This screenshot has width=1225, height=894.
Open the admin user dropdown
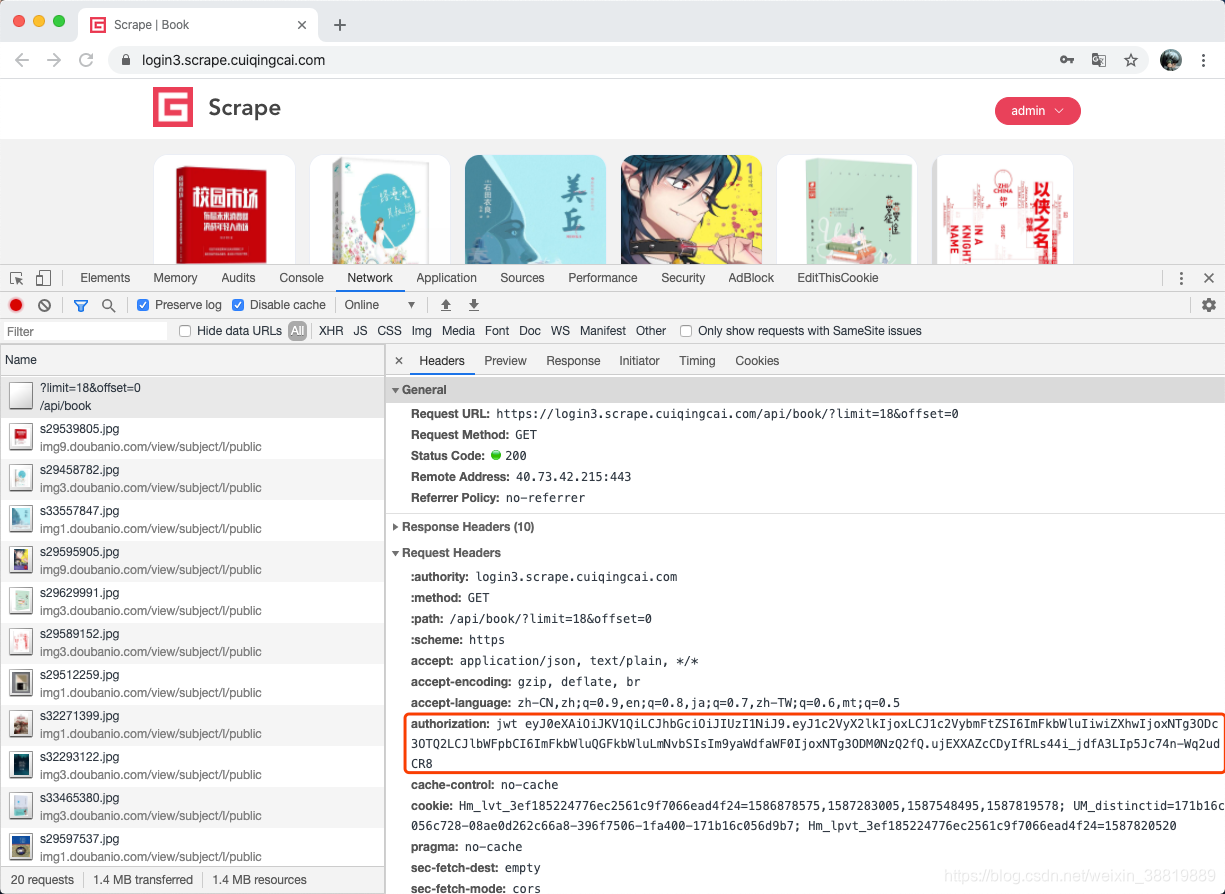click(1038, 111)
